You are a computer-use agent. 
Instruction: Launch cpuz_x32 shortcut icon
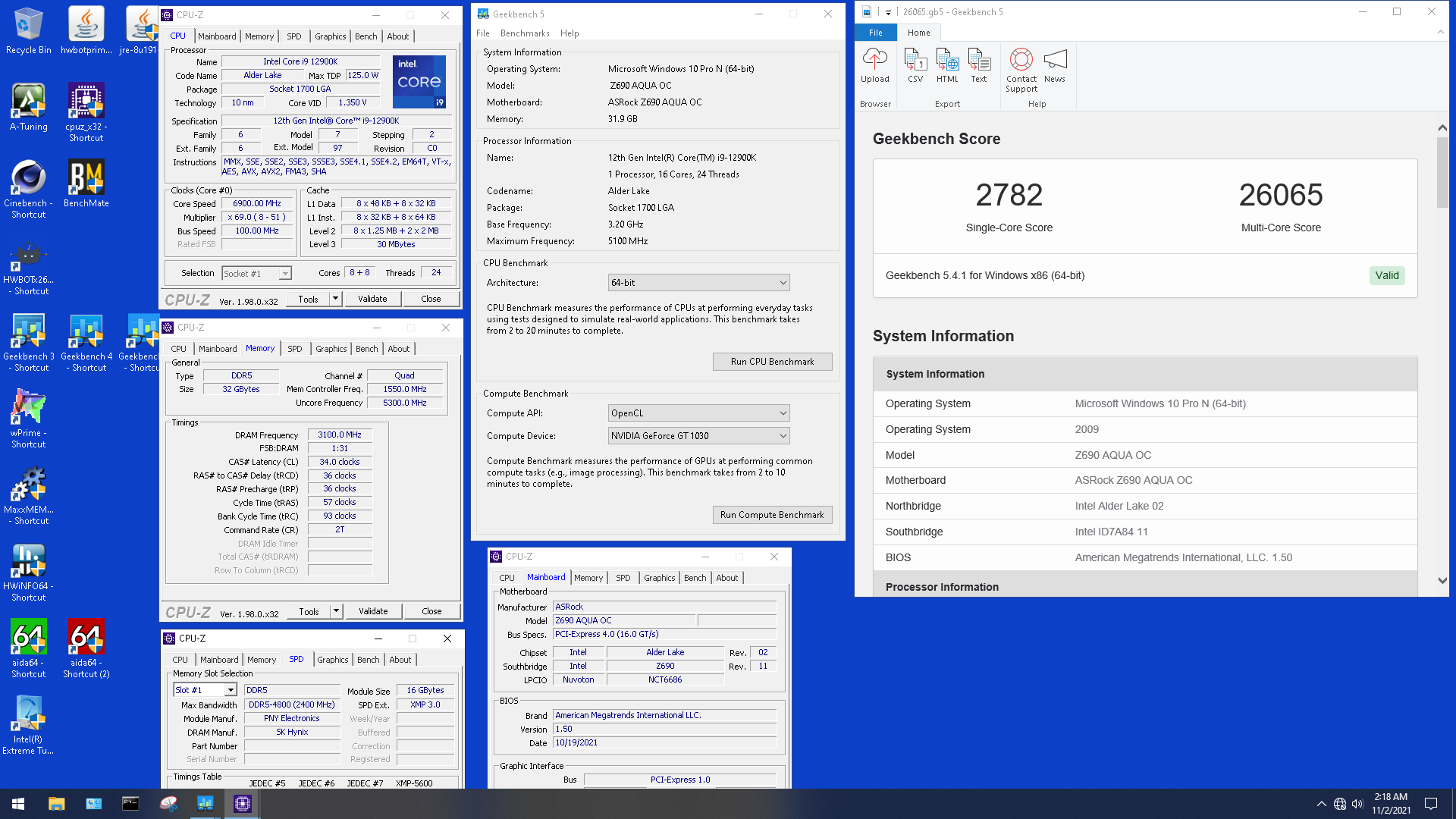[x=86, y=112]
